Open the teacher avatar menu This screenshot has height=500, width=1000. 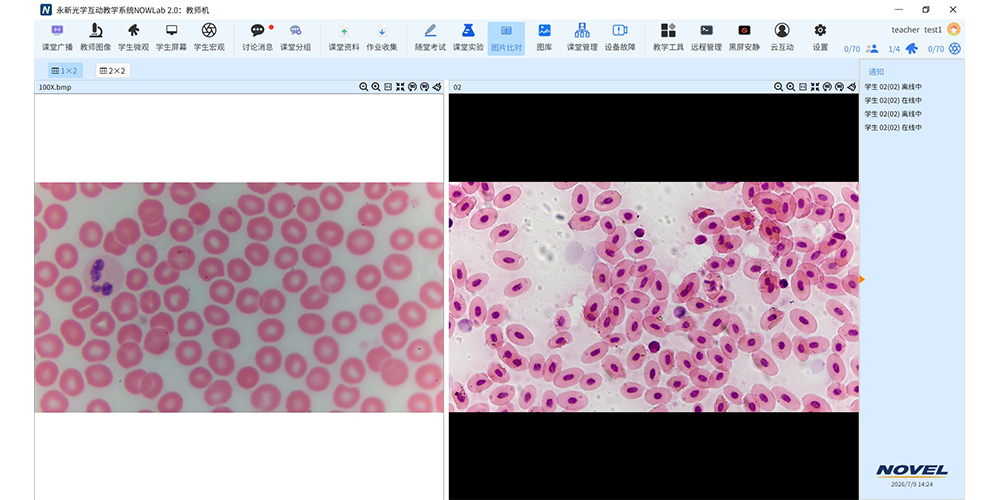953,29
